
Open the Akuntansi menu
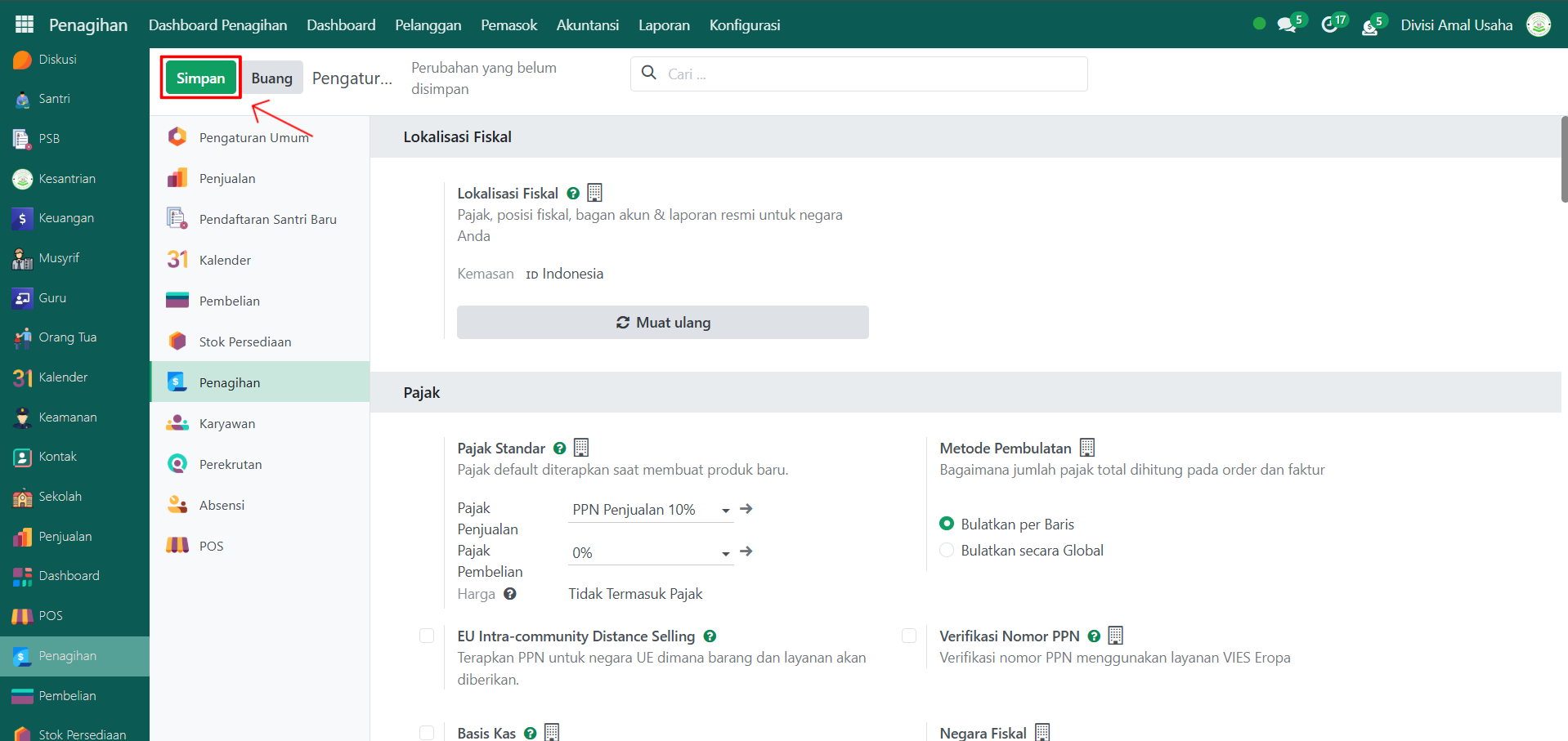click(587, 25)
